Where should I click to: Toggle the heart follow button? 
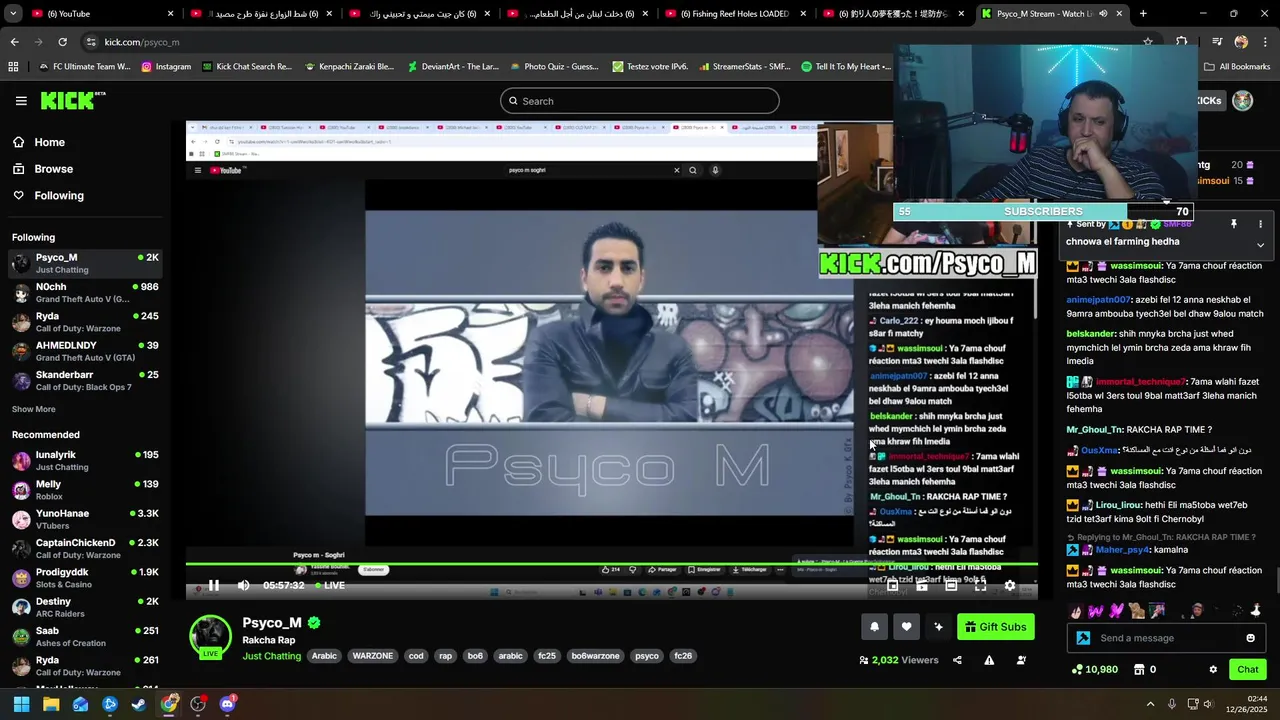906,627
